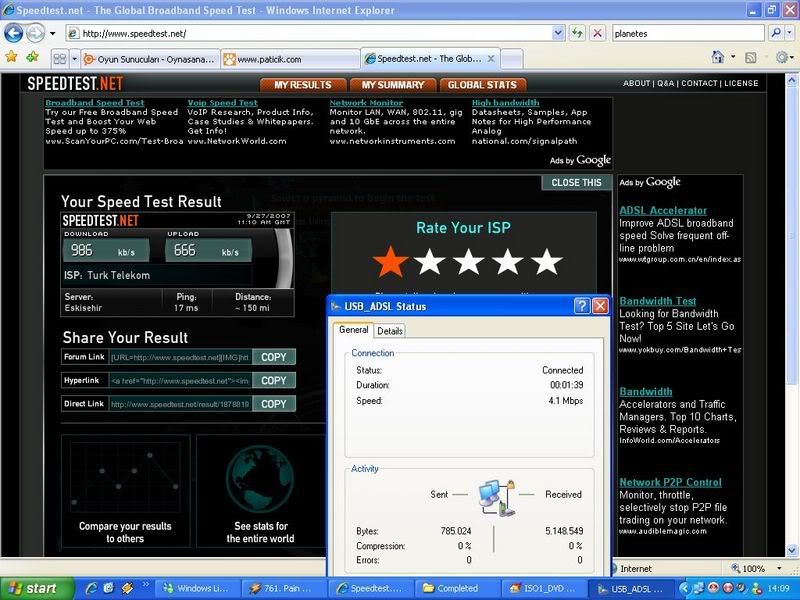This screenshot has width=800, height=600.
Task: Switch to the 'Completed' folder taskbar button
Action: click(x=457, y=588)
